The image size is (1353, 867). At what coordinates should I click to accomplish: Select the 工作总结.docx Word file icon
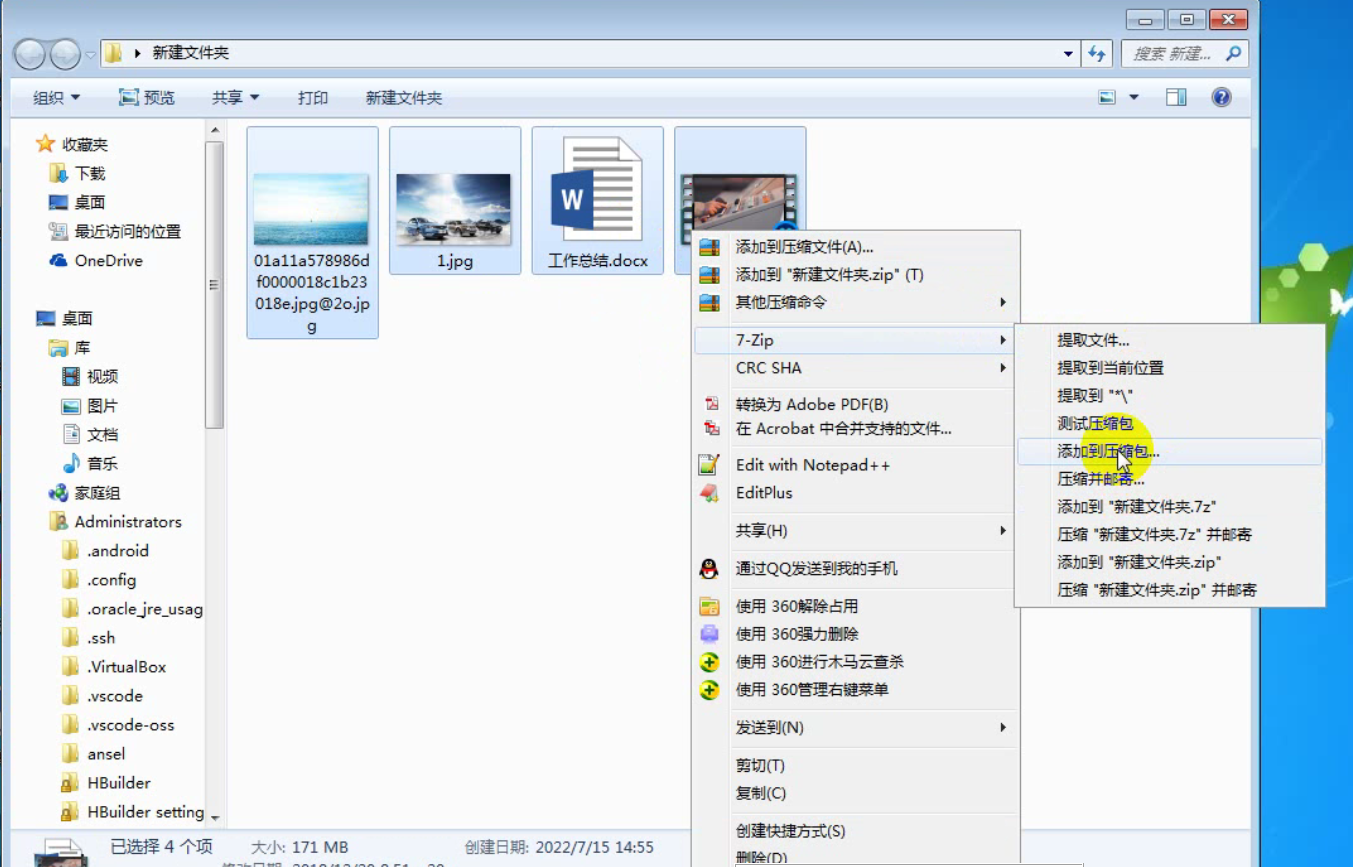point(597,190)
